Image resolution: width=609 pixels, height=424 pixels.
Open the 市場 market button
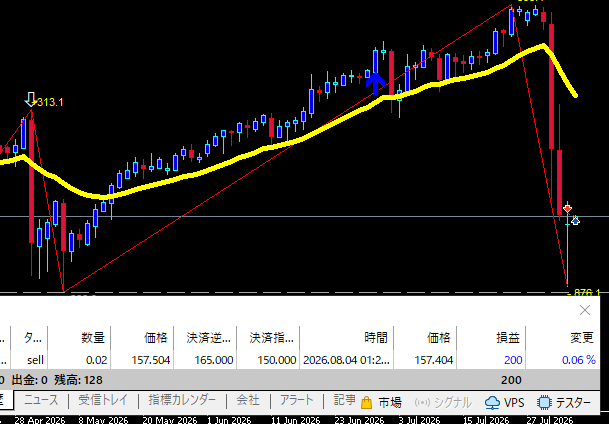tap(381, 403)
